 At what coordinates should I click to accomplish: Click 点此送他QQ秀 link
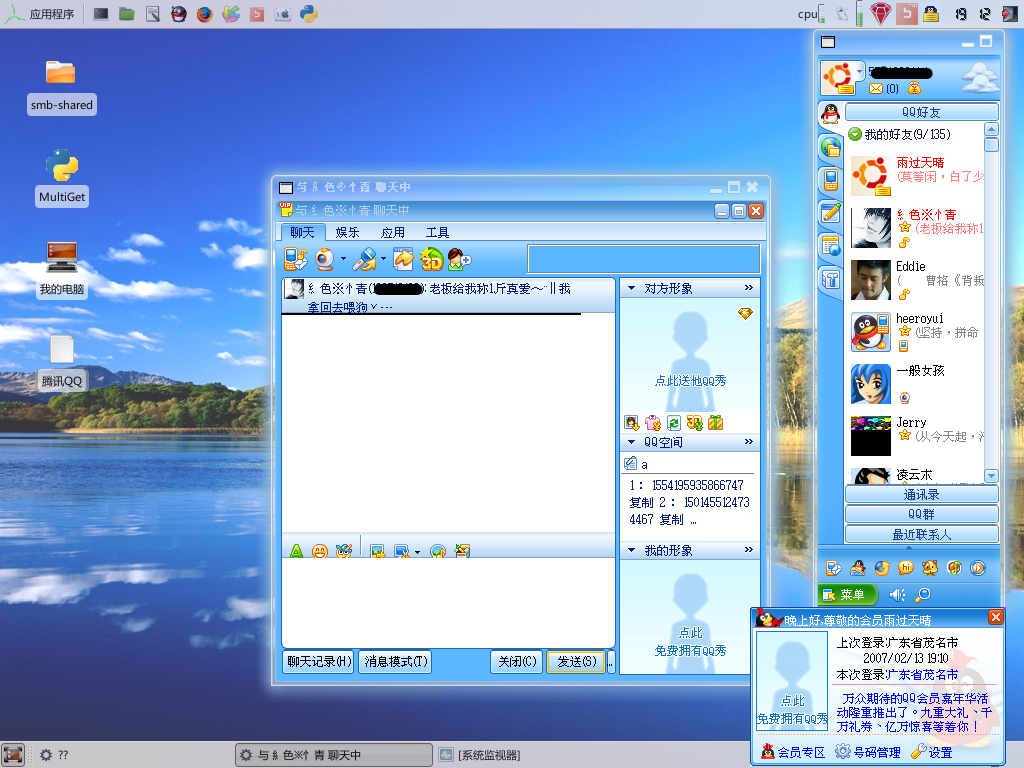(x=690, y=381)
